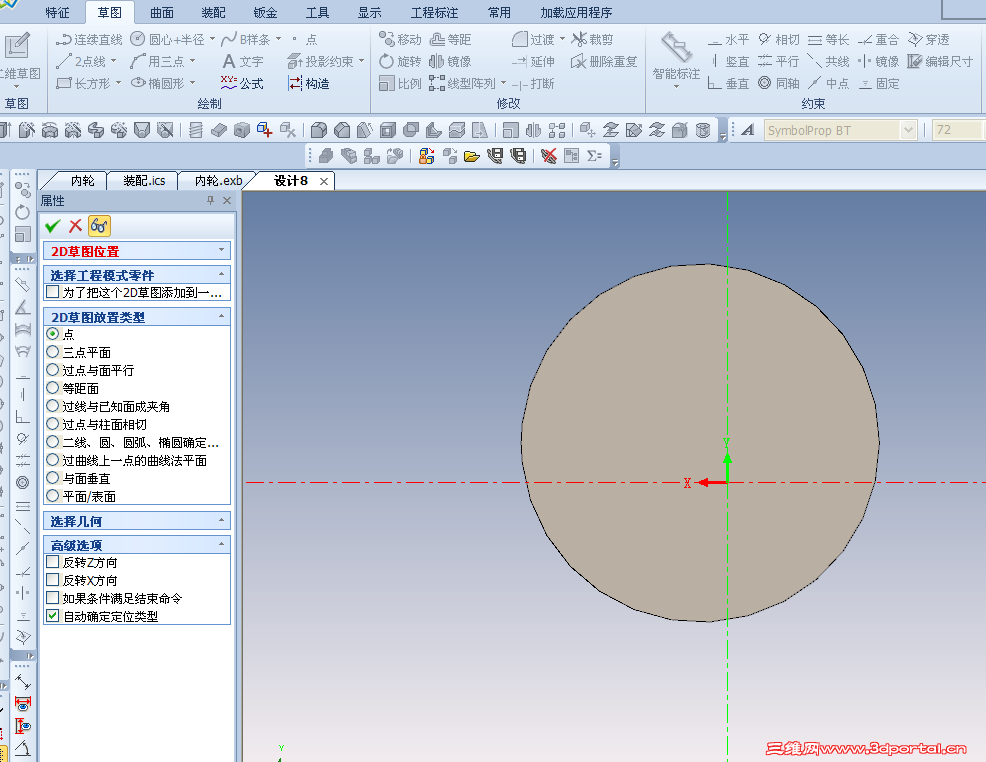Open the SymbolProp BT font dropdown
Viewport: 986px width, 762px height.
(x=908, y=130)
